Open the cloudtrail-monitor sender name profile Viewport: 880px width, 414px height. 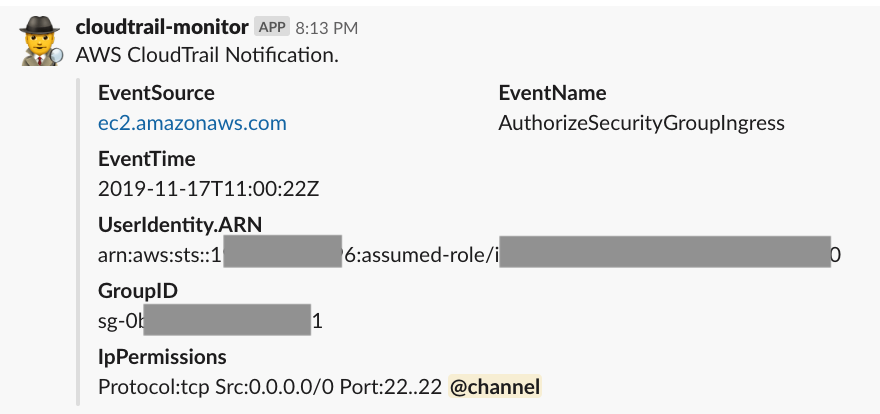click(162, 26)
